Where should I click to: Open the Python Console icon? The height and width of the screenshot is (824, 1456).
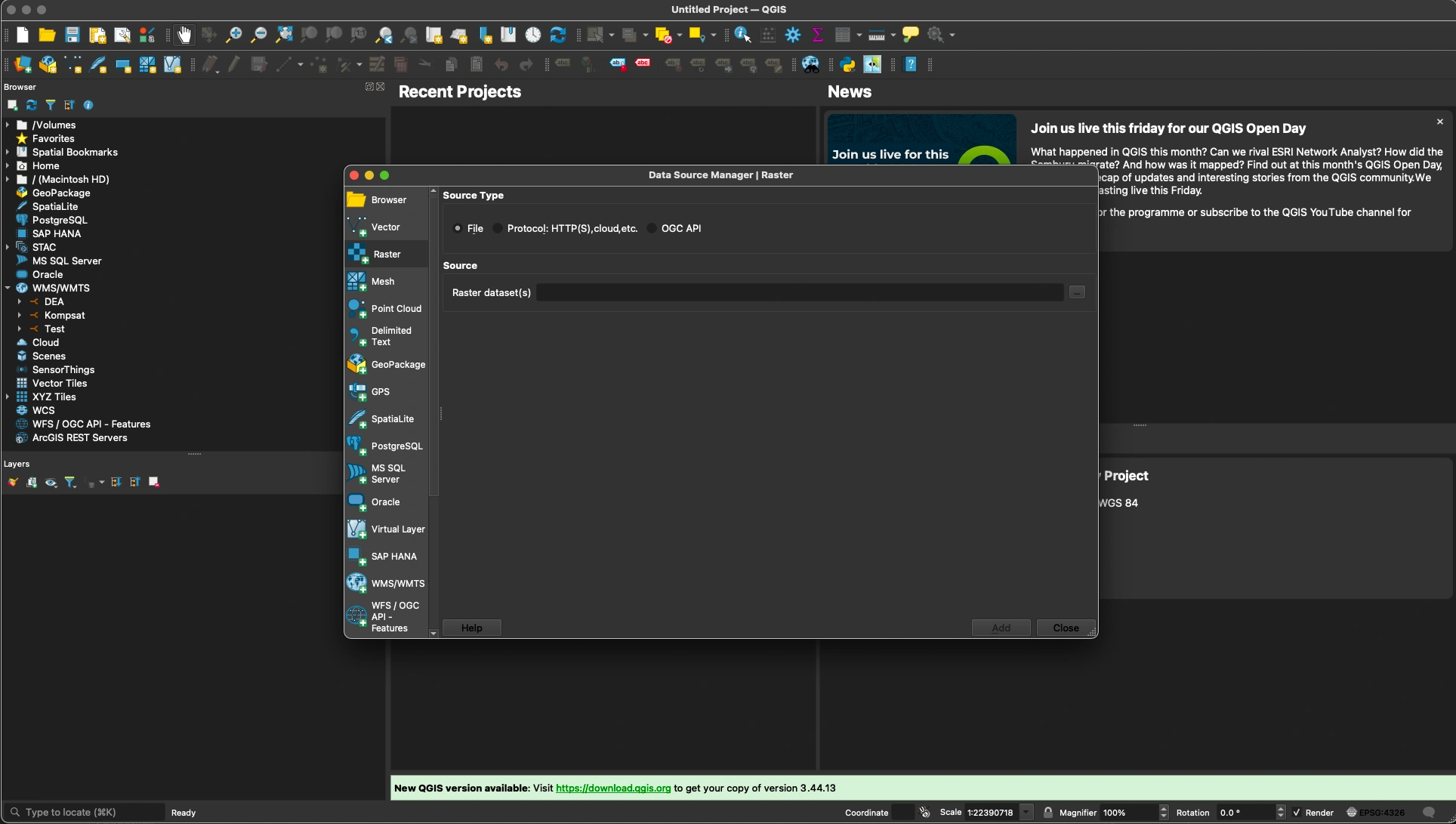(x=847, y=65)
